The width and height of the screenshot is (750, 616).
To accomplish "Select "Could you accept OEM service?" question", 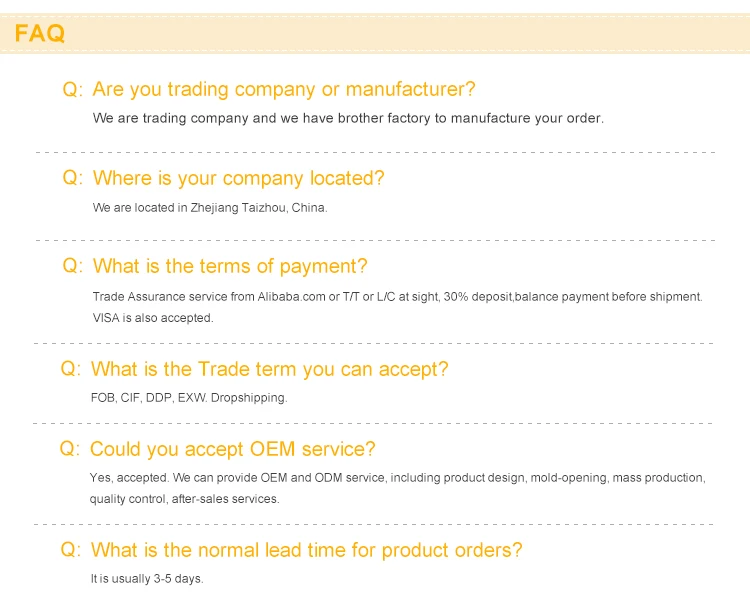I will pyautogui.click(x=233, y=449).
